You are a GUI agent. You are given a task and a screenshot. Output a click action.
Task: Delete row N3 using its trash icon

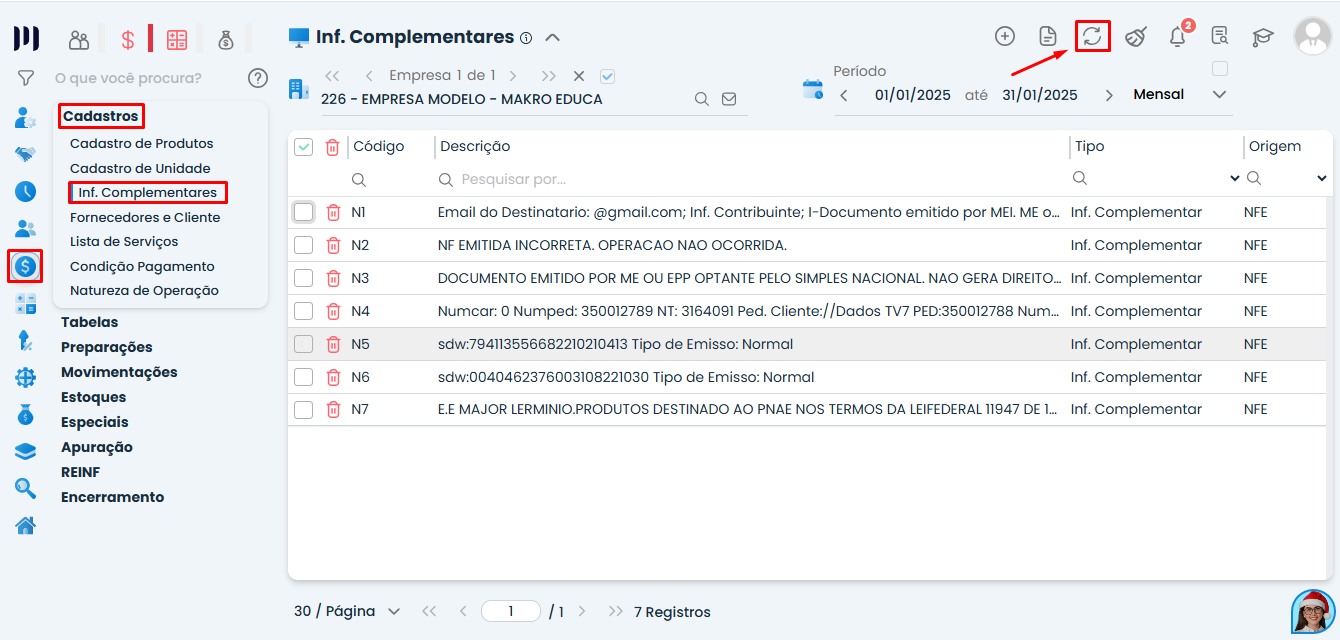click(332, 278)
